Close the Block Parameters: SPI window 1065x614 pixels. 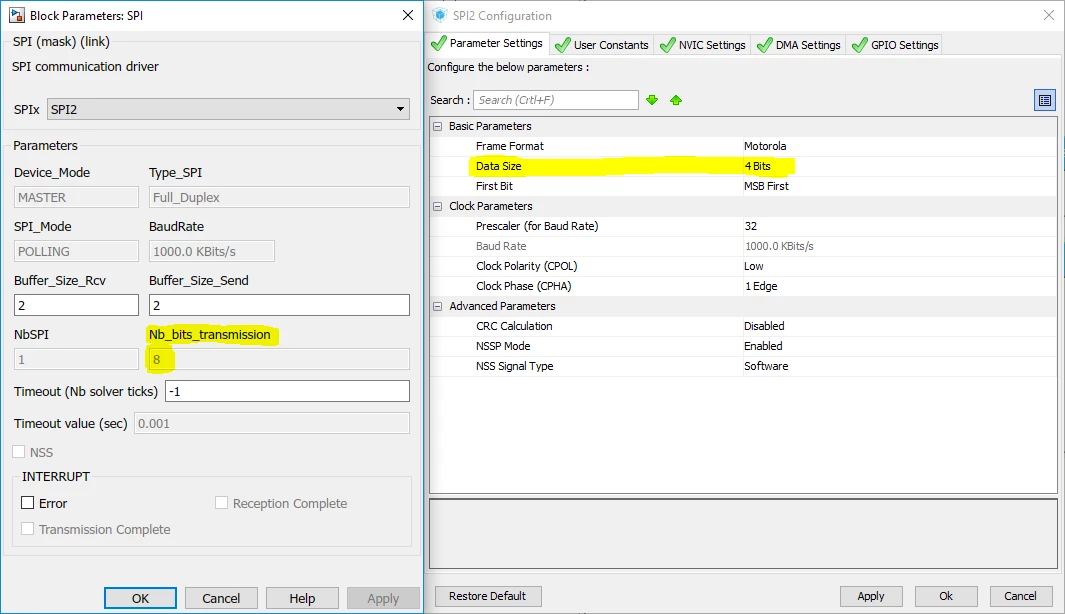(x=408, y=15)
